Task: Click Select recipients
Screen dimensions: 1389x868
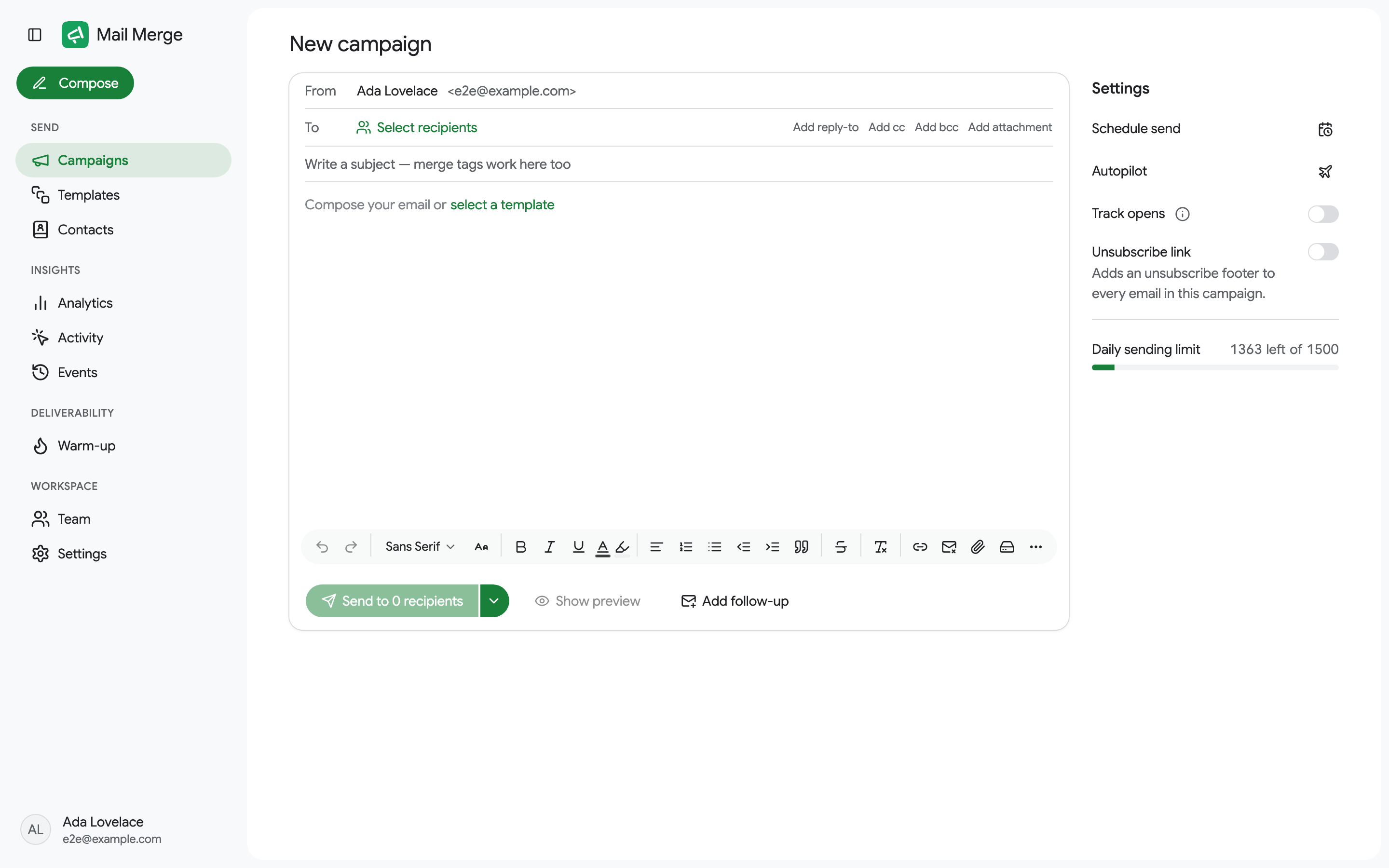Action: coord(417,127)
